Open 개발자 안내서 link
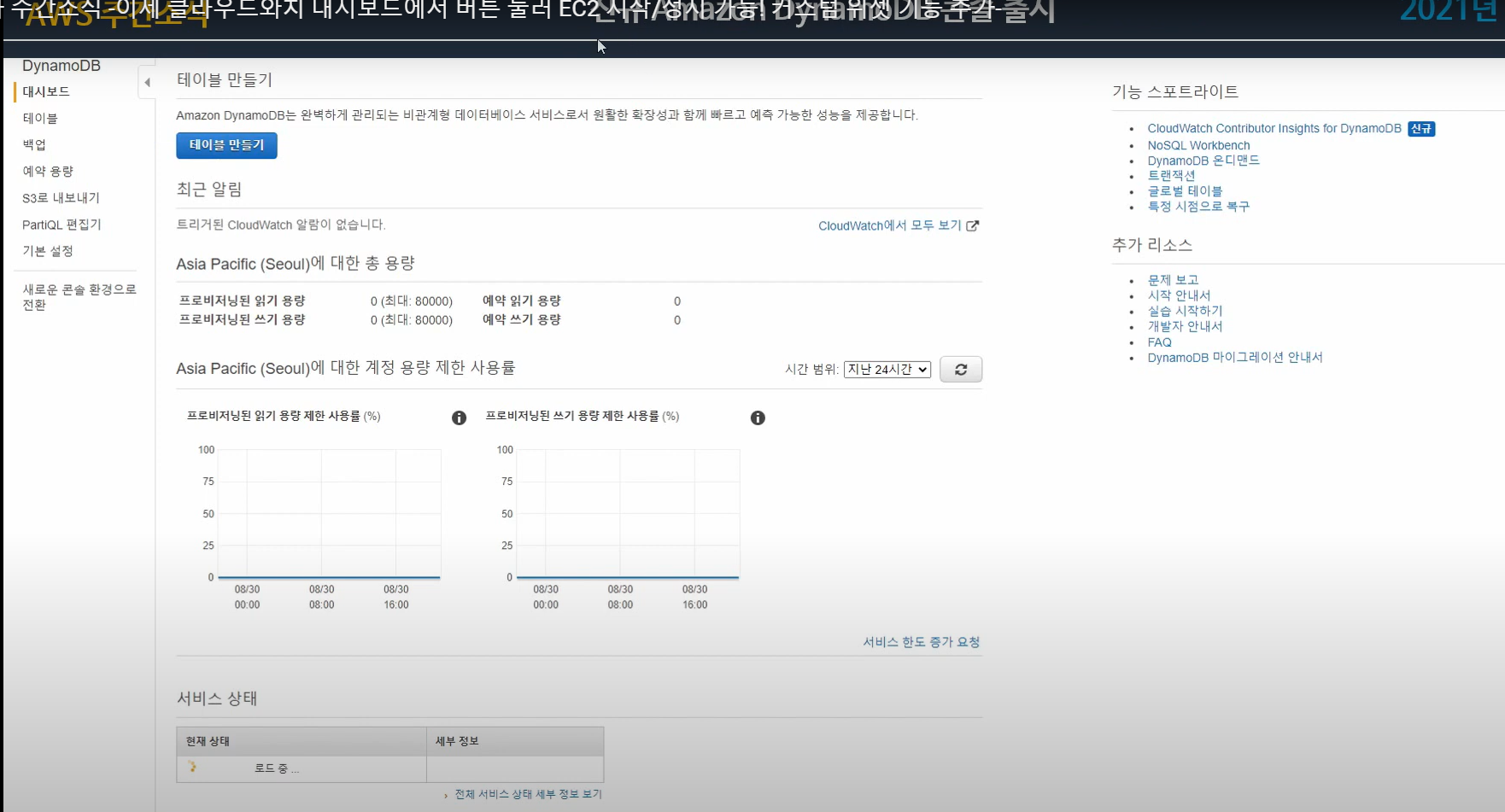 click(x=1185, y=326)
